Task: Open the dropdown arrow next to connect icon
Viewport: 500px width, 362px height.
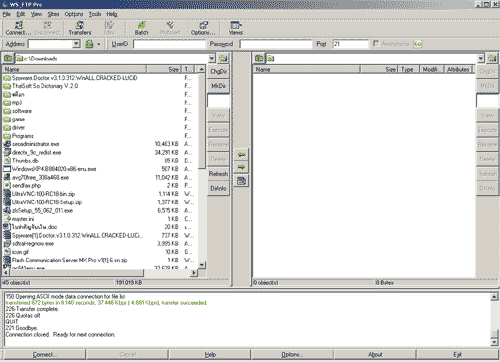Action: [99, 44]
